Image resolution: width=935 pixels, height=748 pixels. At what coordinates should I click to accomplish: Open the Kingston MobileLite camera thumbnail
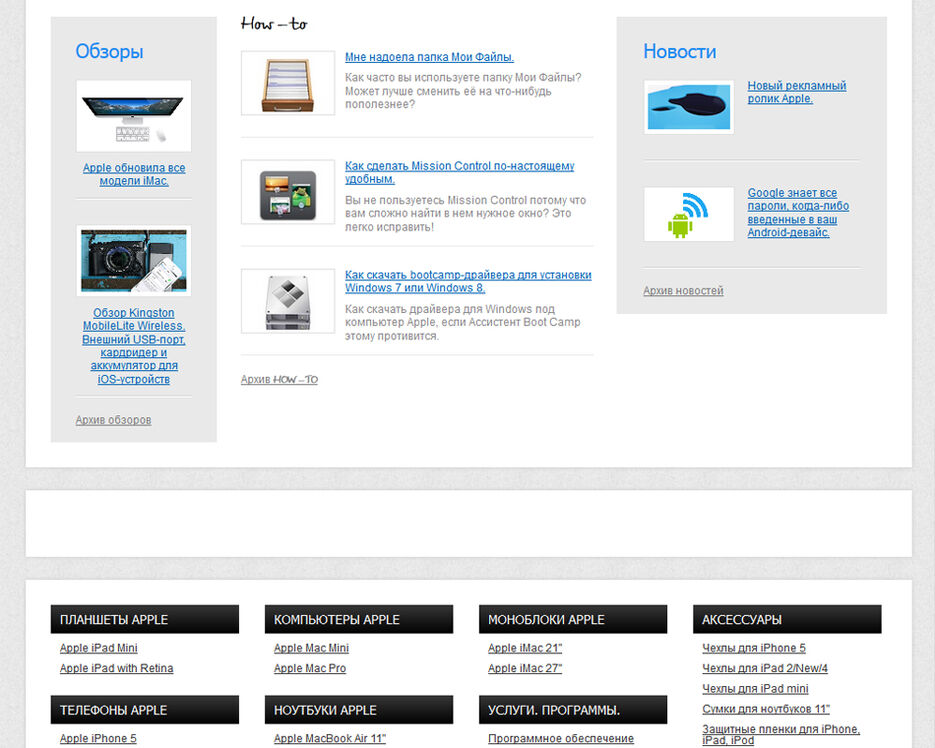coord(133,261)
